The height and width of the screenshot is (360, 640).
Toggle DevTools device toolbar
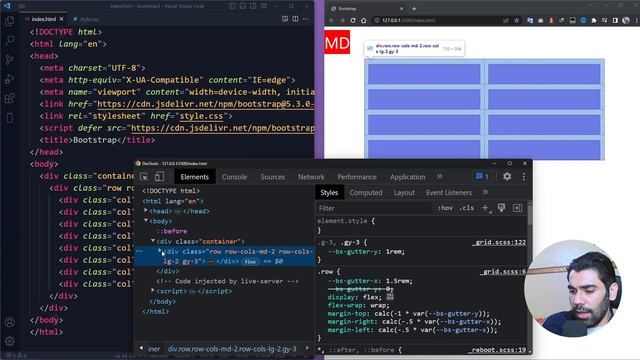click(x=160, y=177)
